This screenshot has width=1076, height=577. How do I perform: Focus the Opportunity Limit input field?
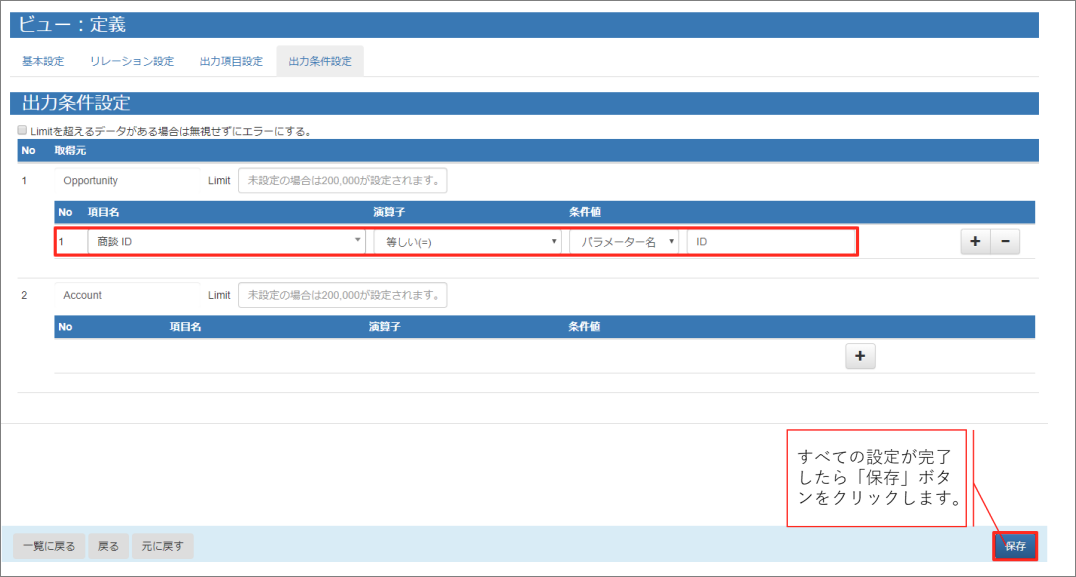point(342,181)
